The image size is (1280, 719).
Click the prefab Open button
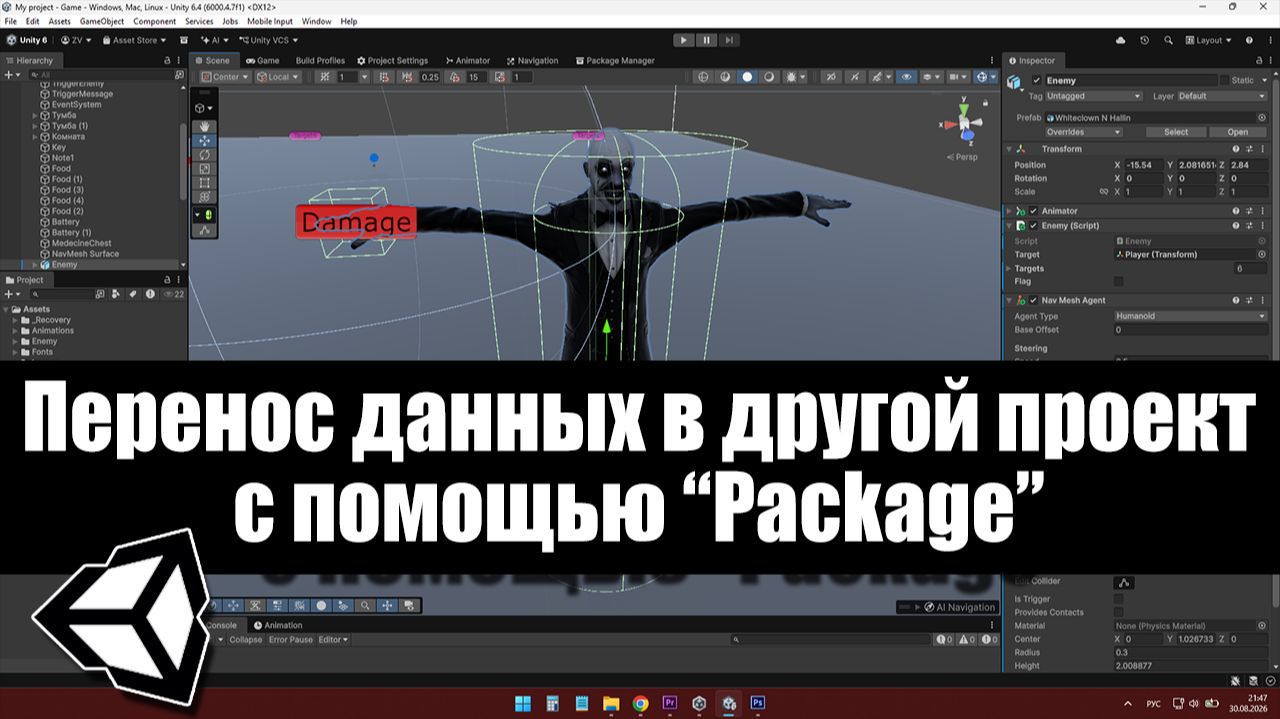pos(1238,132)
